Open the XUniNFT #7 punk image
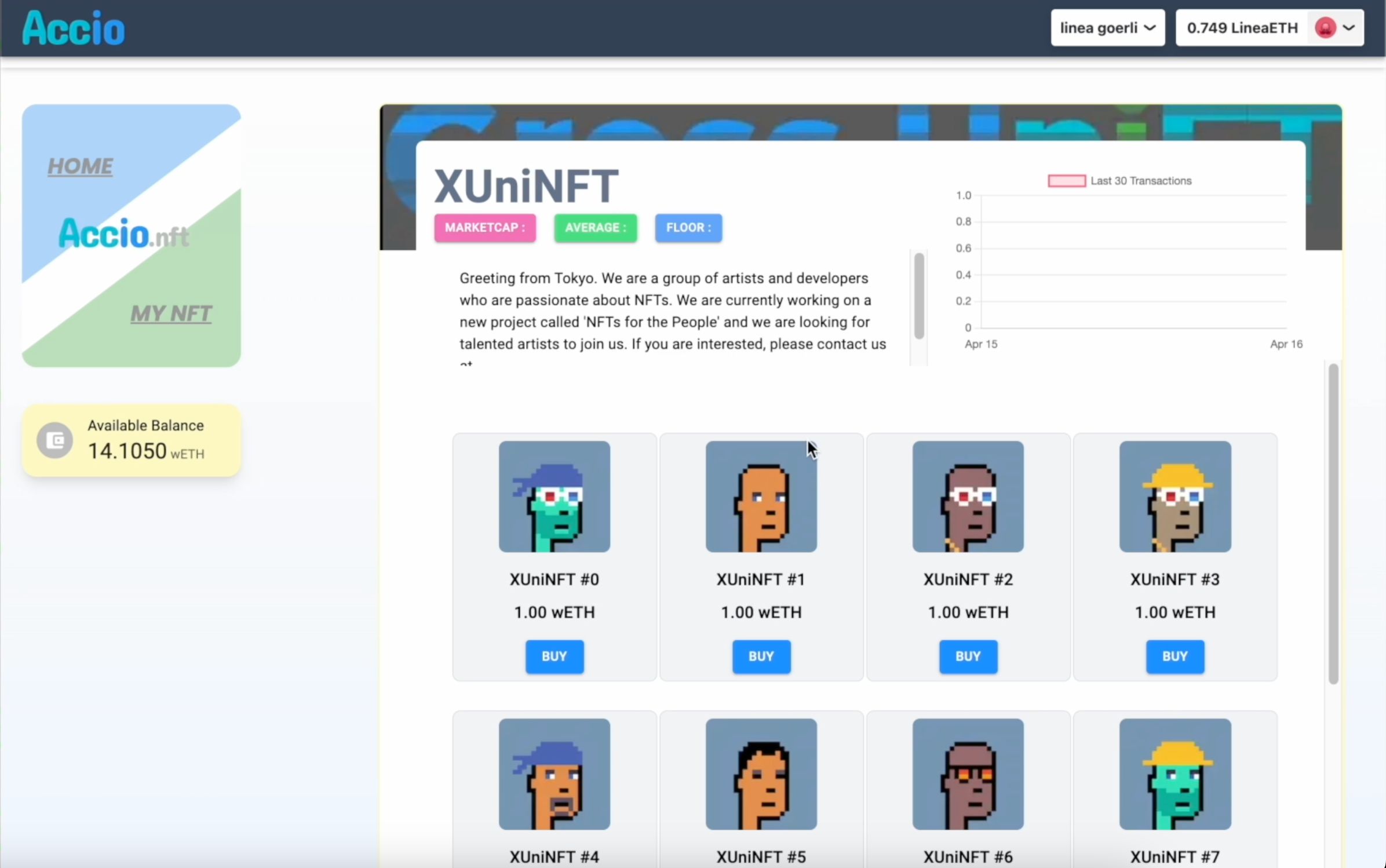 point(1175,774)
